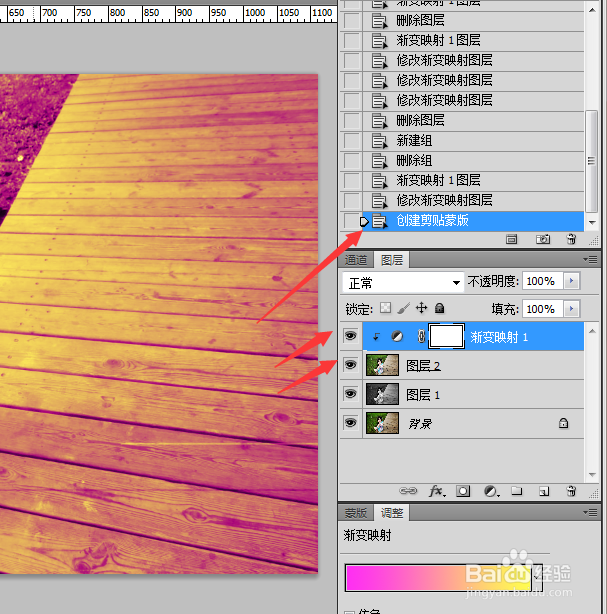Select the 渐变映射 1 layer name

pos(499,337)
